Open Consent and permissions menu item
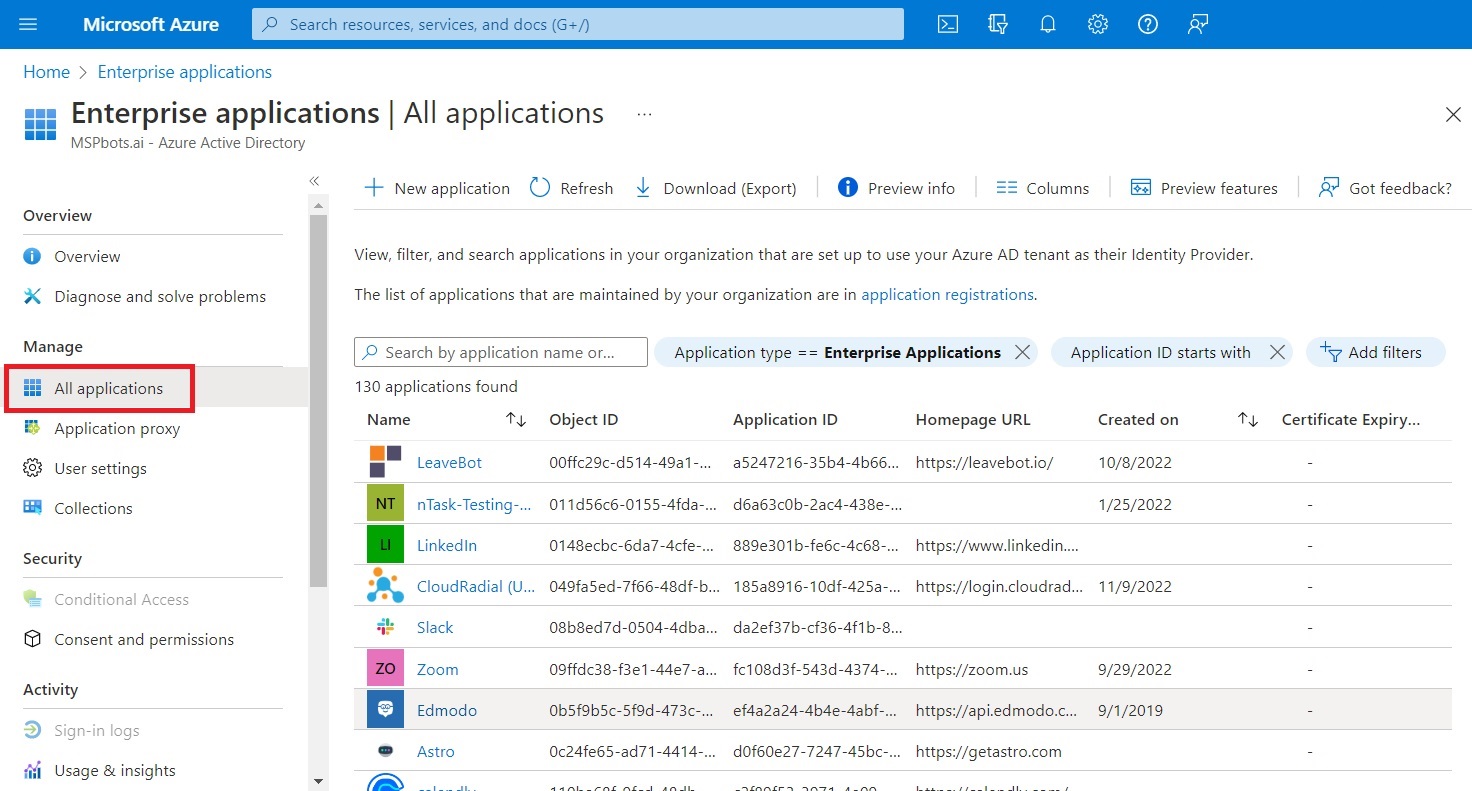 [144, 639]
